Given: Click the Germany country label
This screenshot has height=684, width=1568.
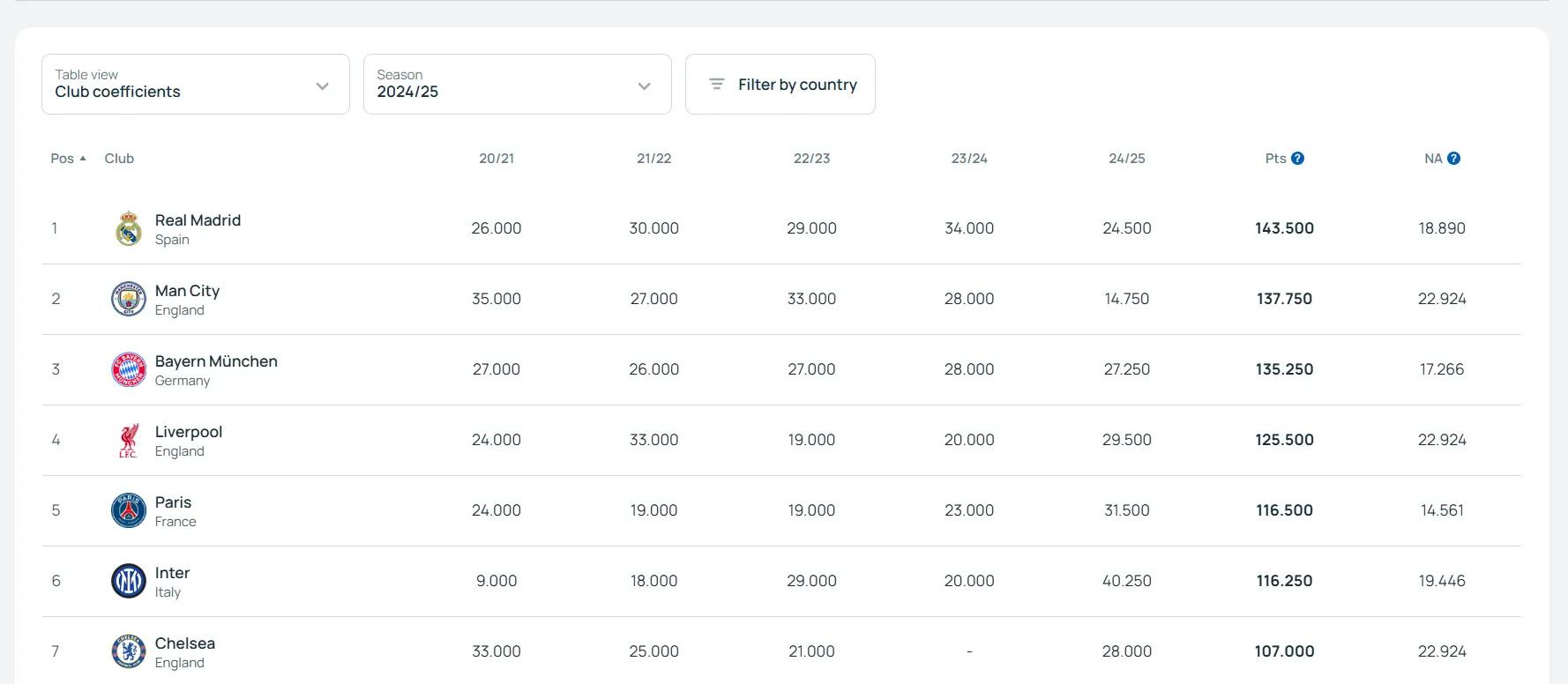Looking at the screenshot, I should (x=183, y=381).
